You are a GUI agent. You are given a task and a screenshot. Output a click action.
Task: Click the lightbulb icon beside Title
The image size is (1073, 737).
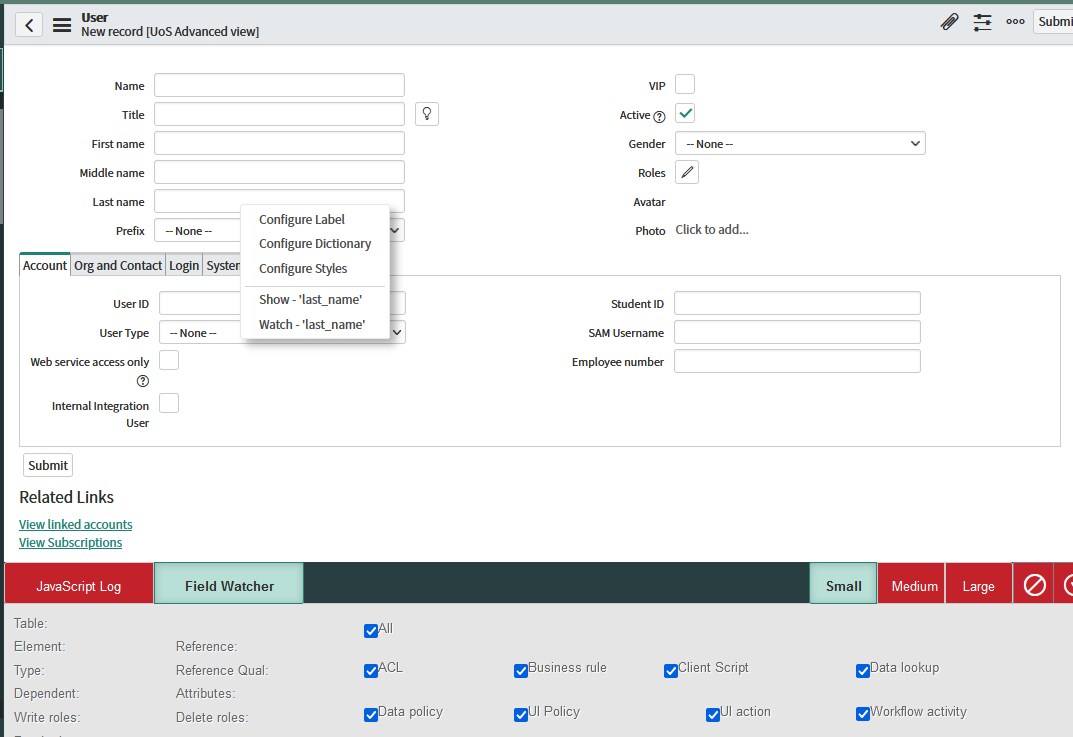(x=426, y=113)
